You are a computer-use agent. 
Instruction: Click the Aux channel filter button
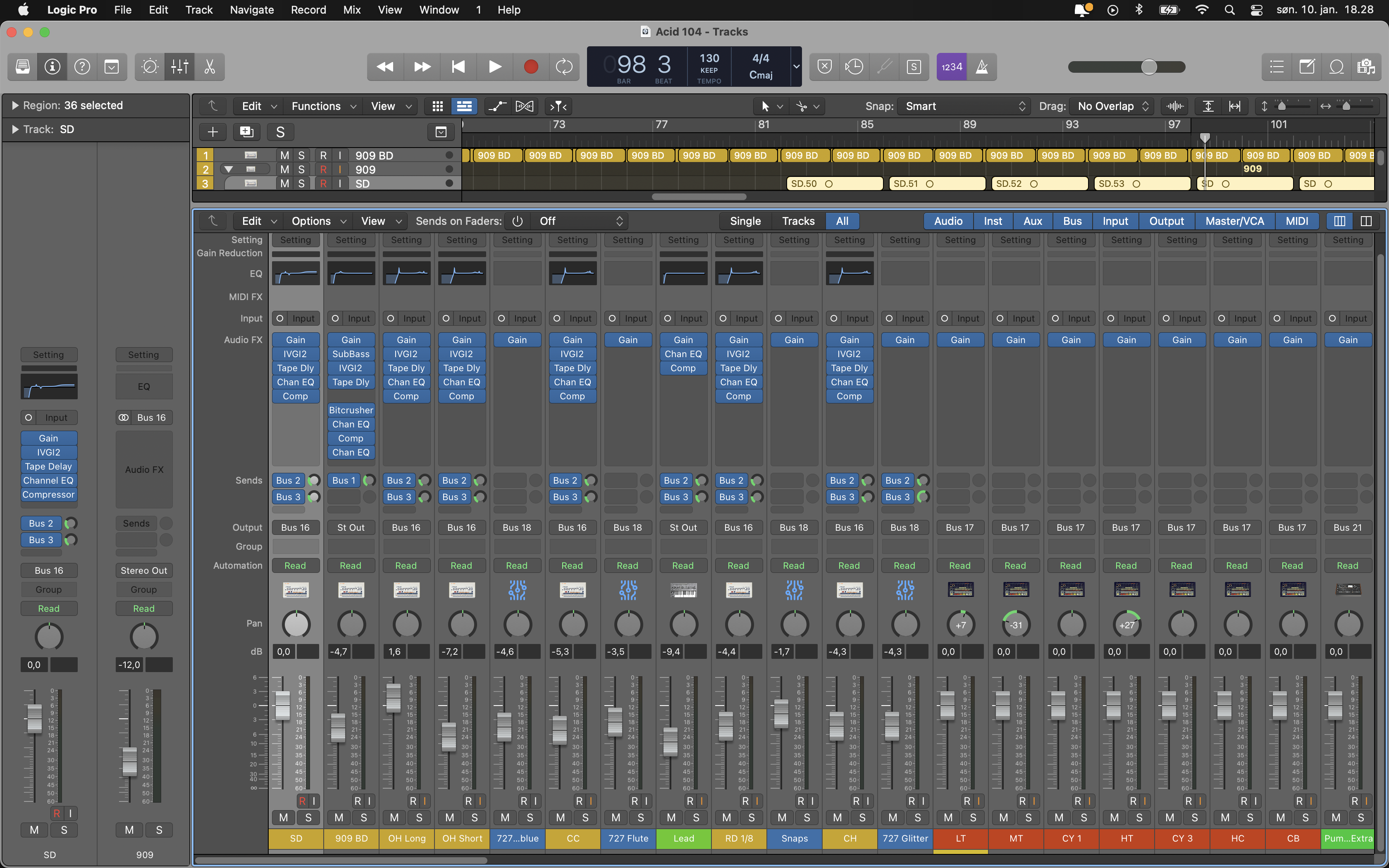point(1032,221)
